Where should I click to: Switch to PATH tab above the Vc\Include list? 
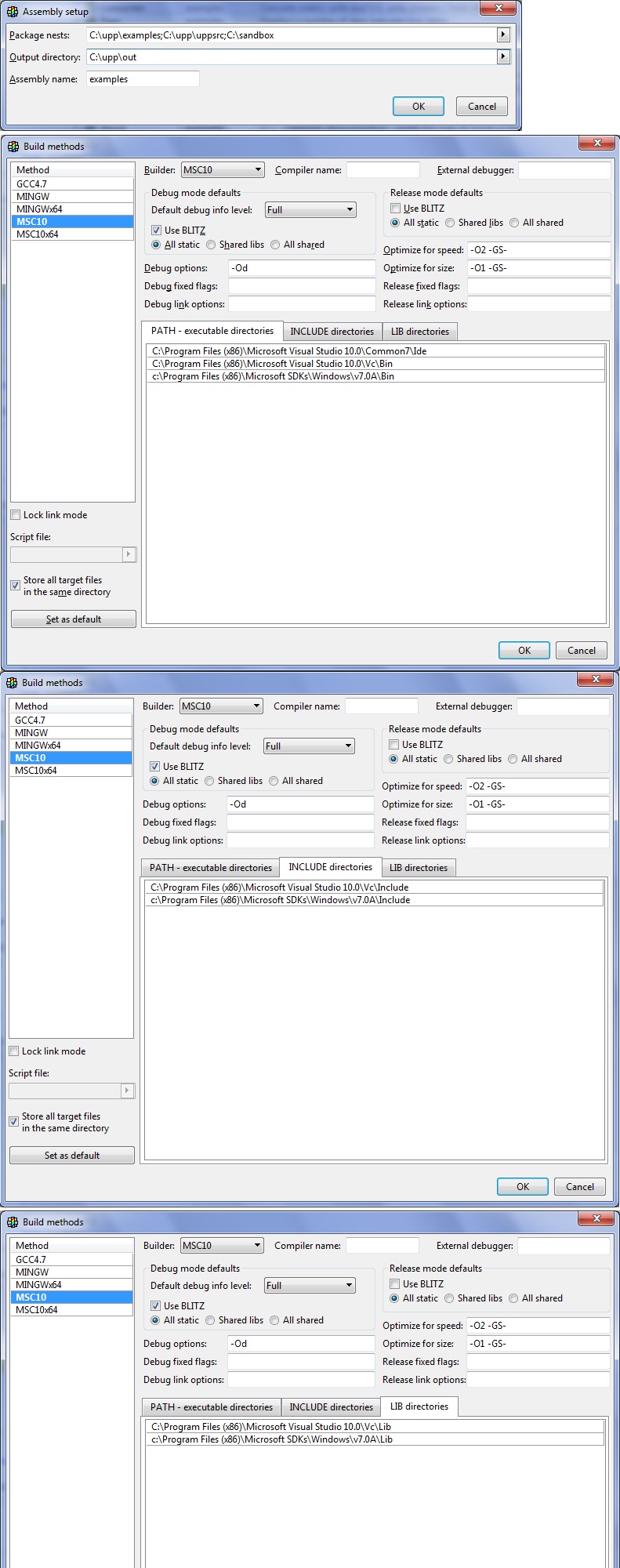tap(210, 868)
